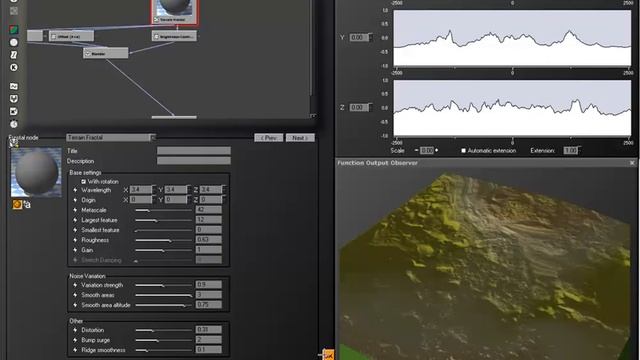Image resolution: width=640 pixels, height=360 pixels.
Task: Click the Ridge smoothness value field
Action: coord(209,350)
